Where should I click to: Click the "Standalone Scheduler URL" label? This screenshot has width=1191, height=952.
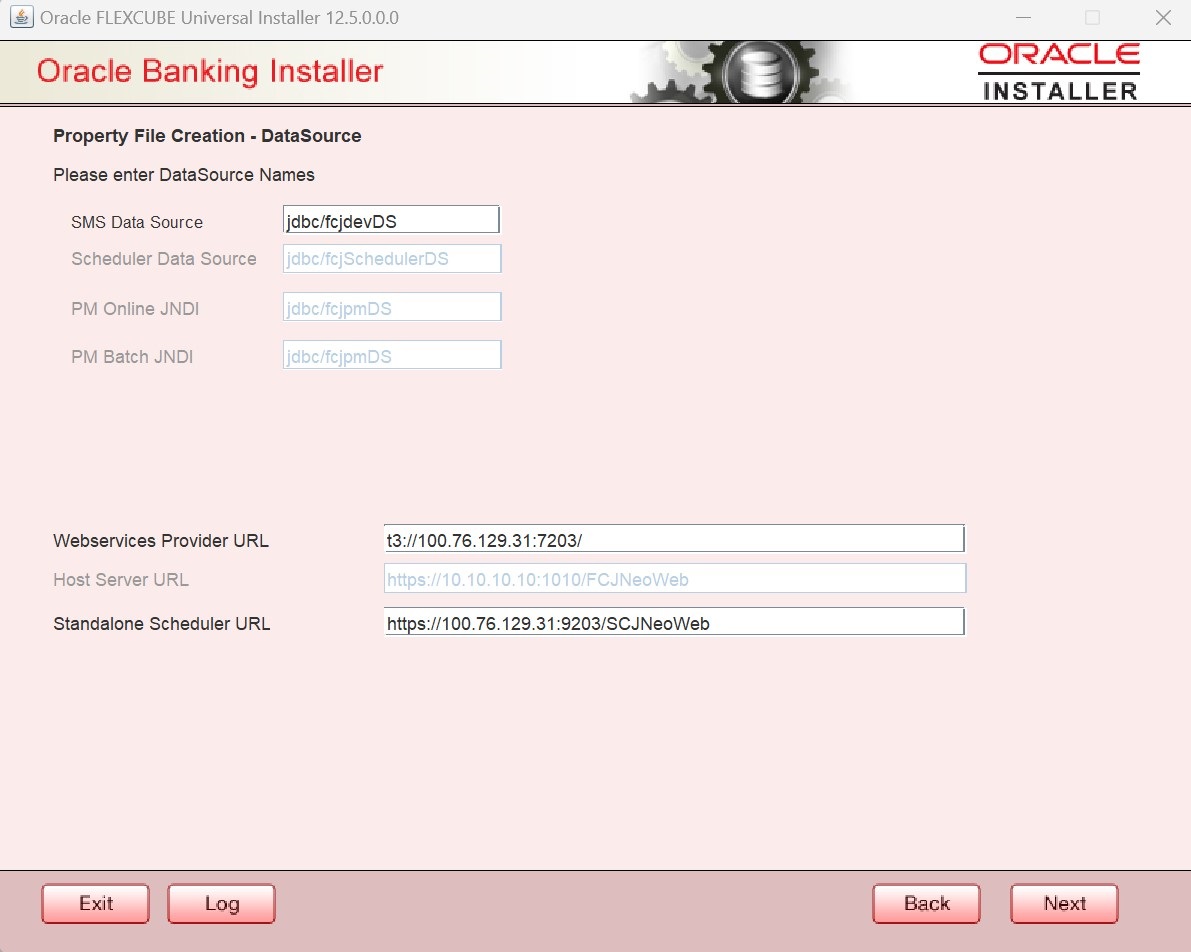pos(162,624)
